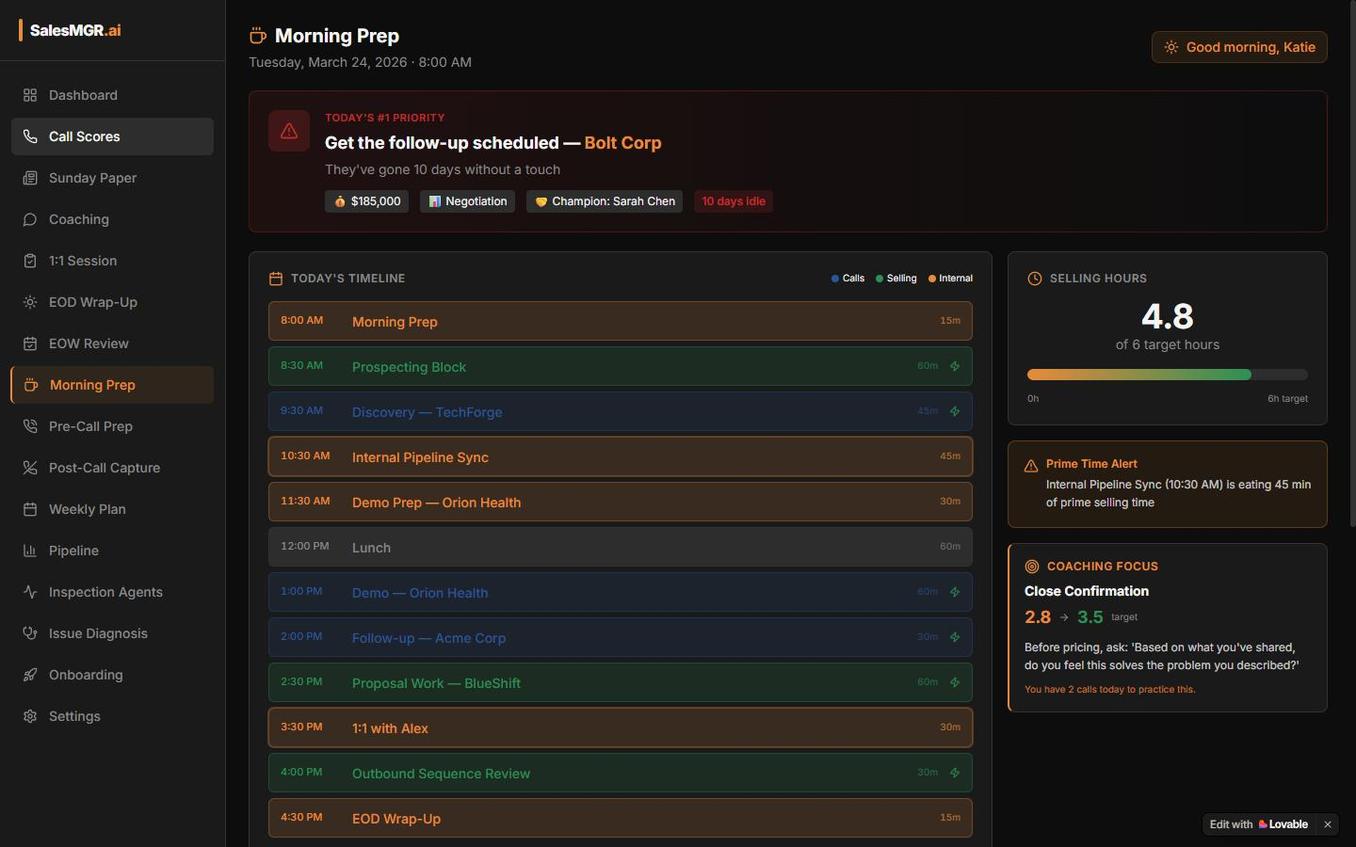
Task: Click the chat bubble icon beside Coaching
Action: [30, 219]
